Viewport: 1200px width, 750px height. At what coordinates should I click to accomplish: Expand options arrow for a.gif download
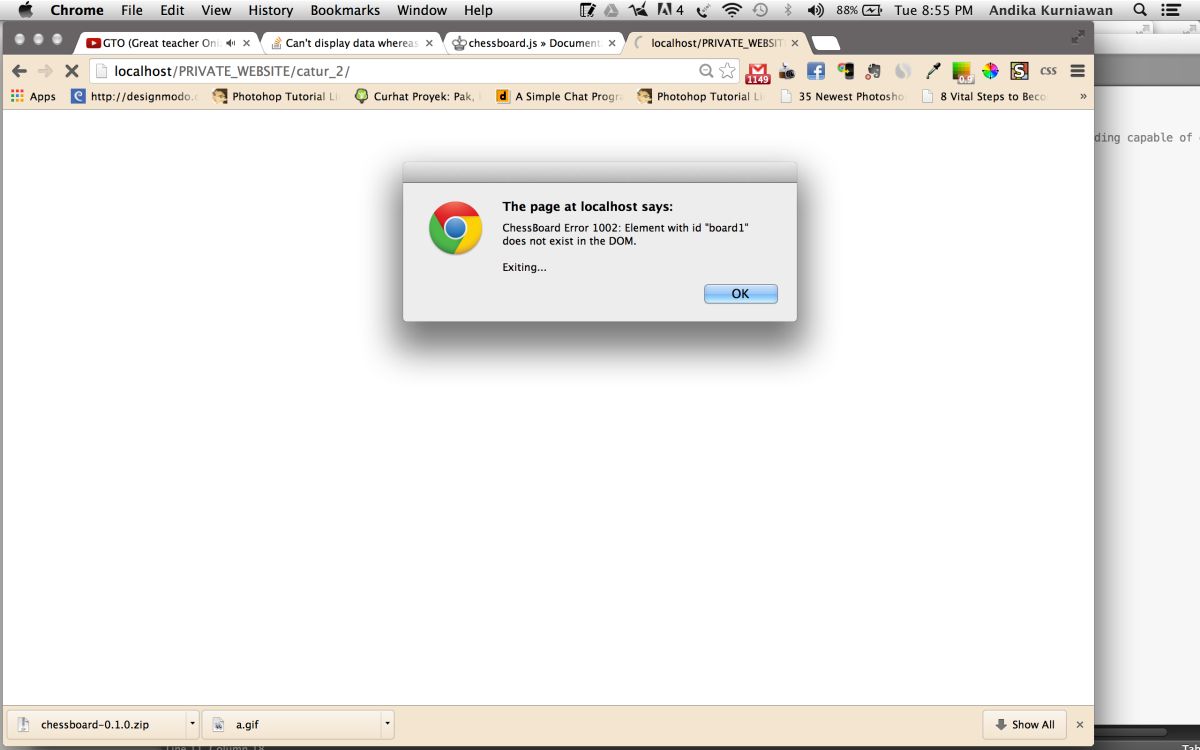[x=387, y=724]
